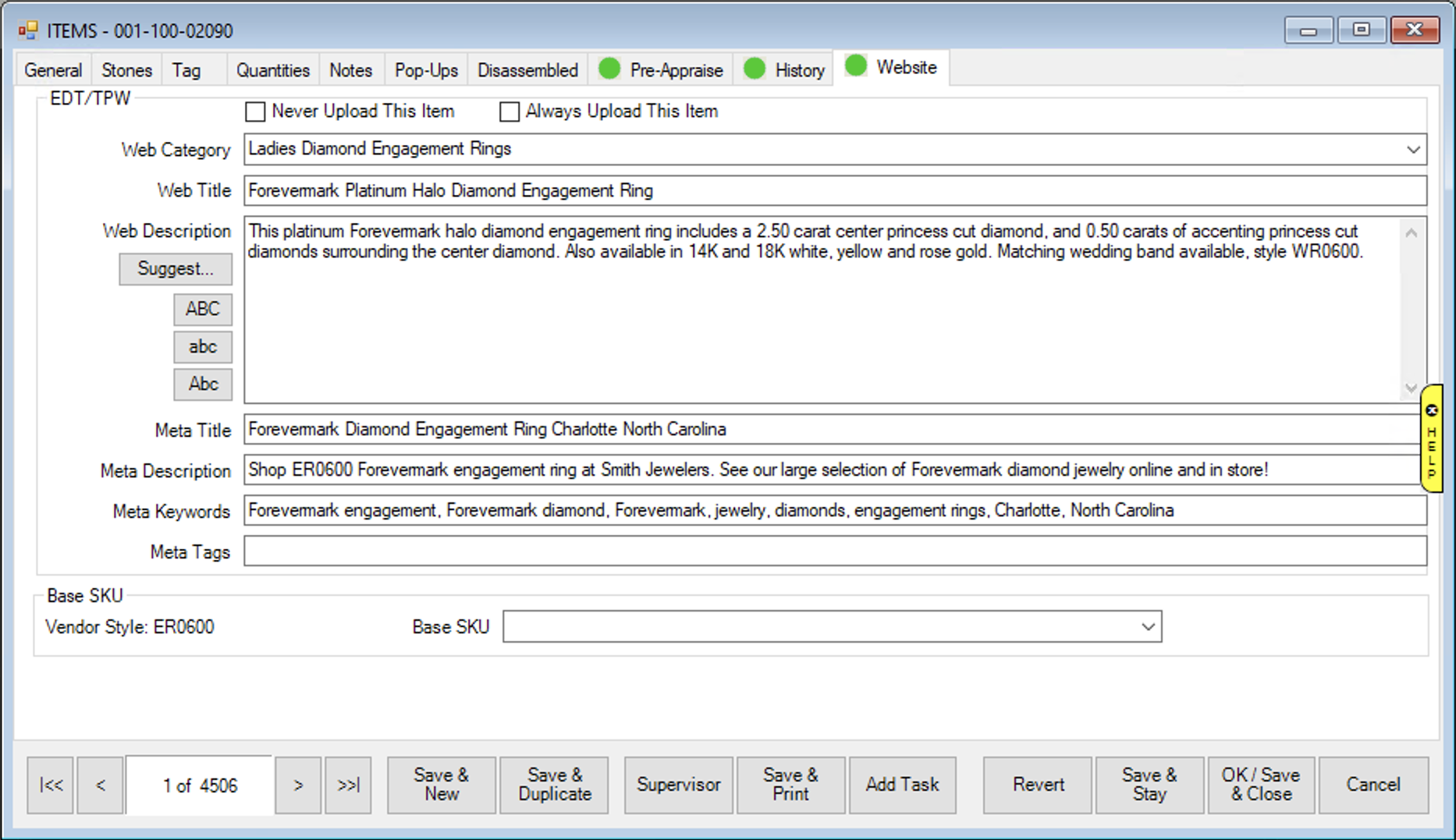Check Always Upload This Item

click(510, 112)
